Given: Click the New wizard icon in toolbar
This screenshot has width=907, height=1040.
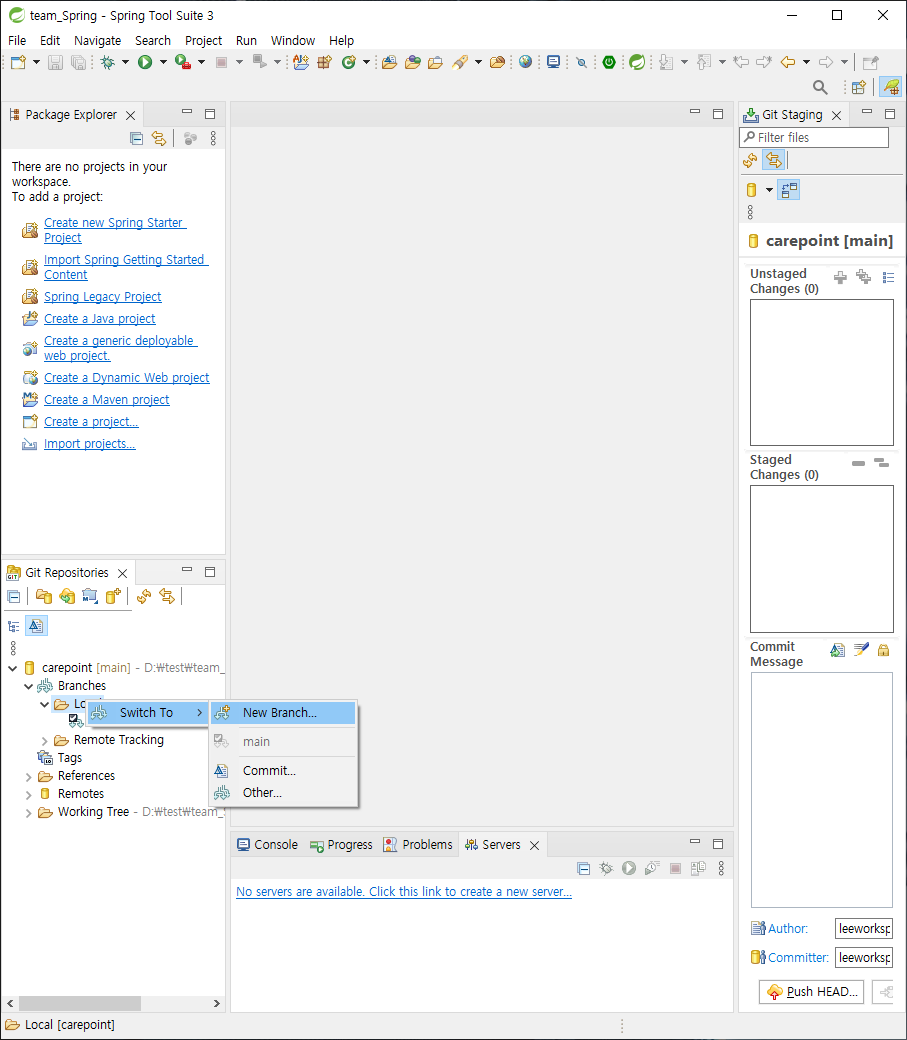Looking at the screenshot, I should [19, 62].
